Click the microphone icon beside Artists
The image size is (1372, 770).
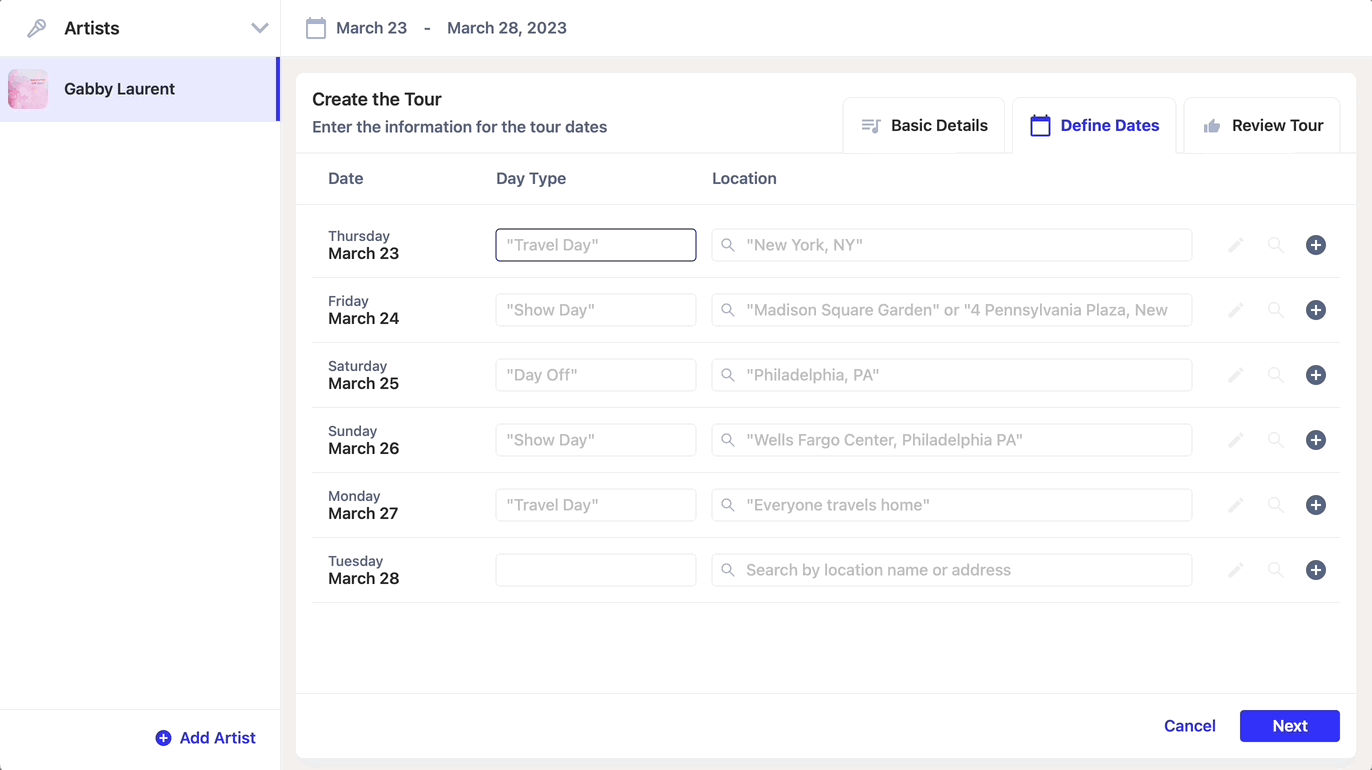[37, 28]
